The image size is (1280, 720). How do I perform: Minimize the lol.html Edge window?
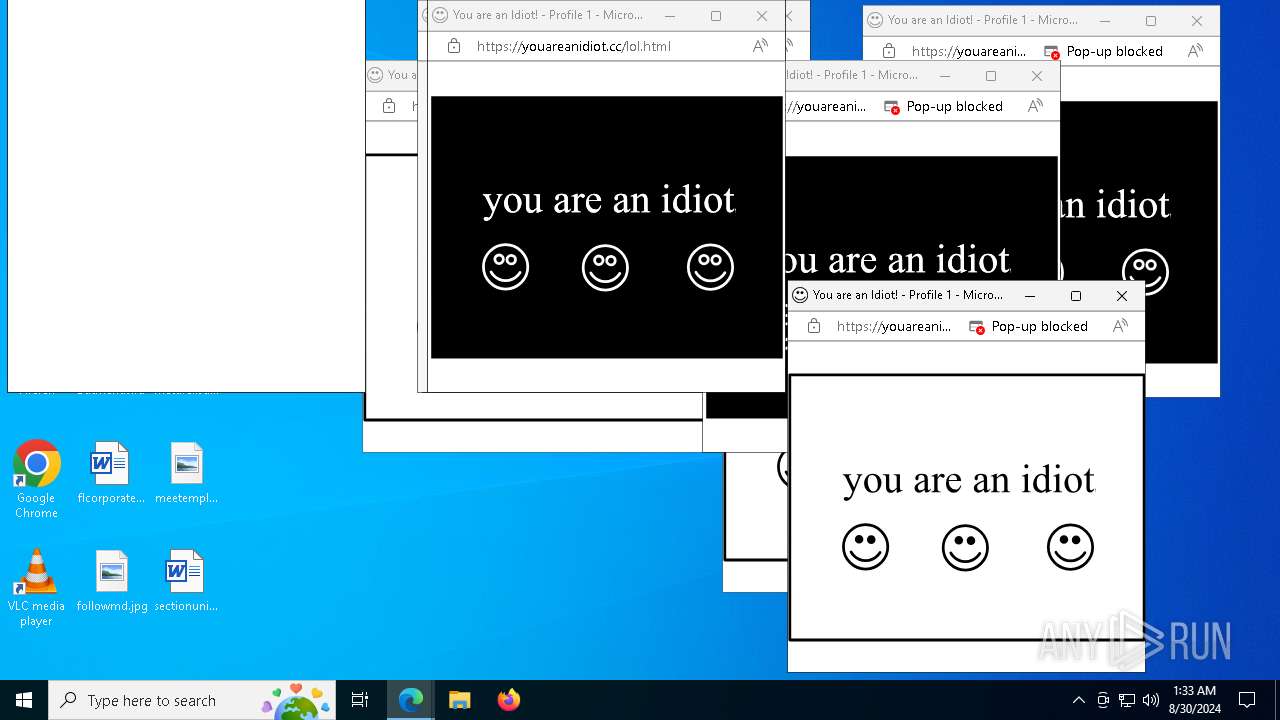click(x=670, y=16)
